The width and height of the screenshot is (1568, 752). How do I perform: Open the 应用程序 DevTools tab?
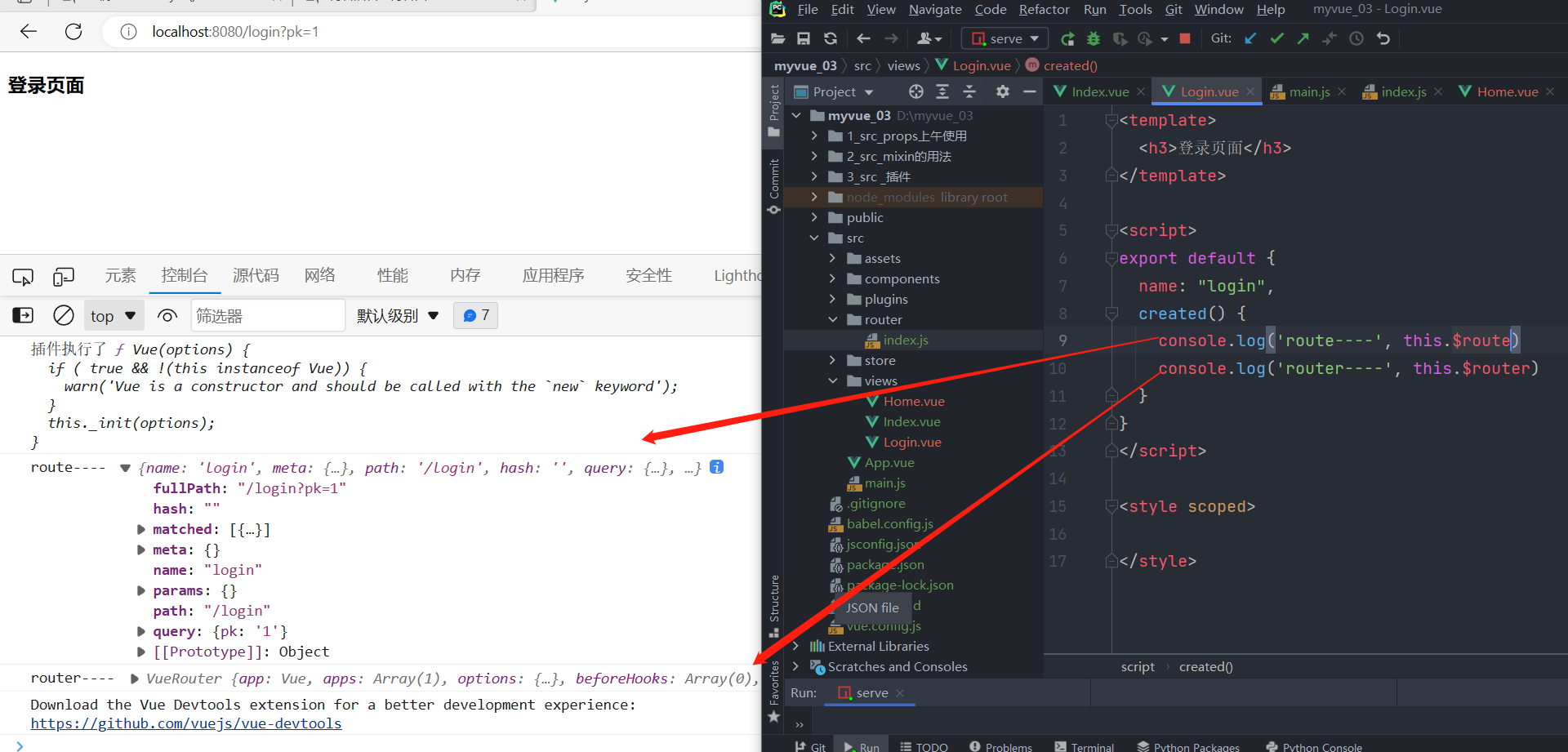coord(554,276)
